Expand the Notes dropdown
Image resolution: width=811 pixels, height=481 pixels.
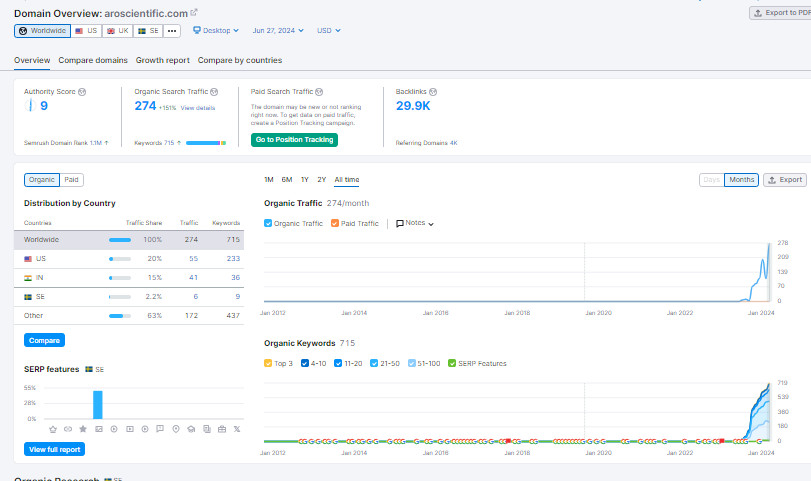[415, 223]
